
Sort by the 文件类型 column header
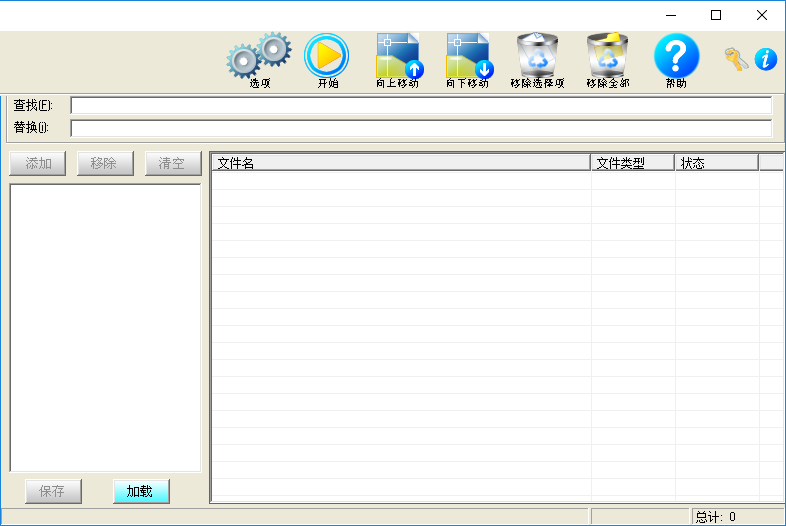coord(633,163)
